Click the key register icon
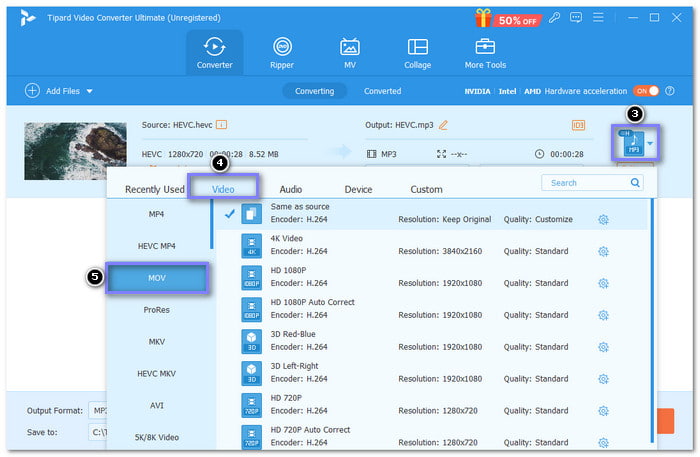This screenshot has height=457, width=700. tap(554, 18)
